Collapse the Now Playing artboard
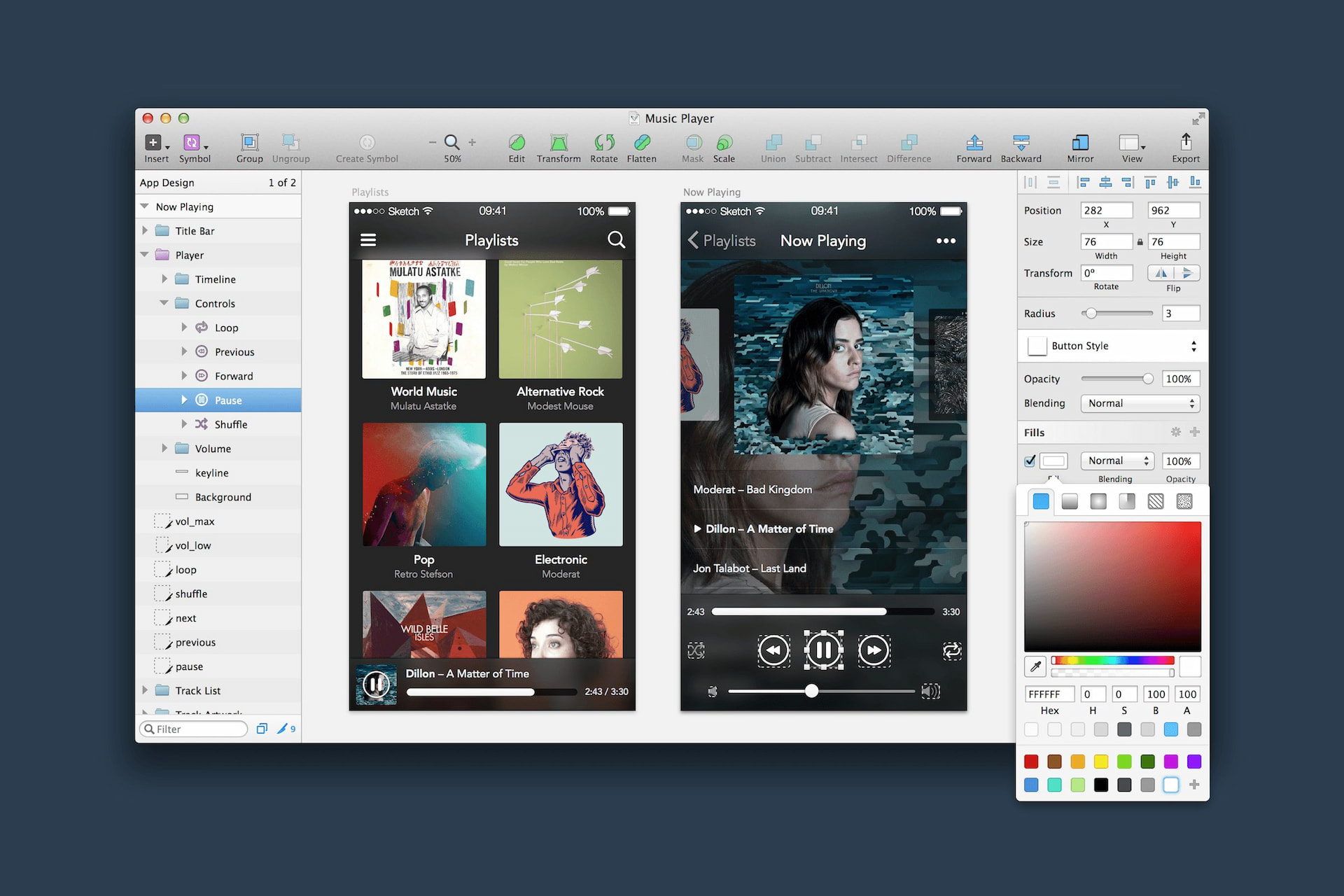The width and height of the screenshot is (1344, 896). coord(145,206)
